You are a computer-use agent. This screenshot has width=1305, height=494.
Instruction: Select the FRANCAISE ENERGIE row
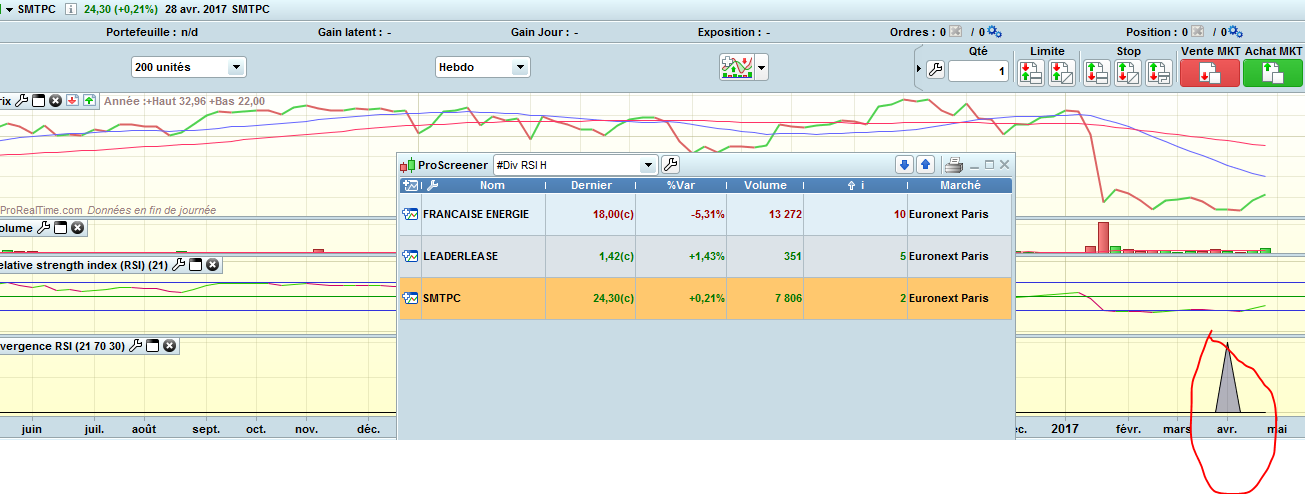point(706,214)
